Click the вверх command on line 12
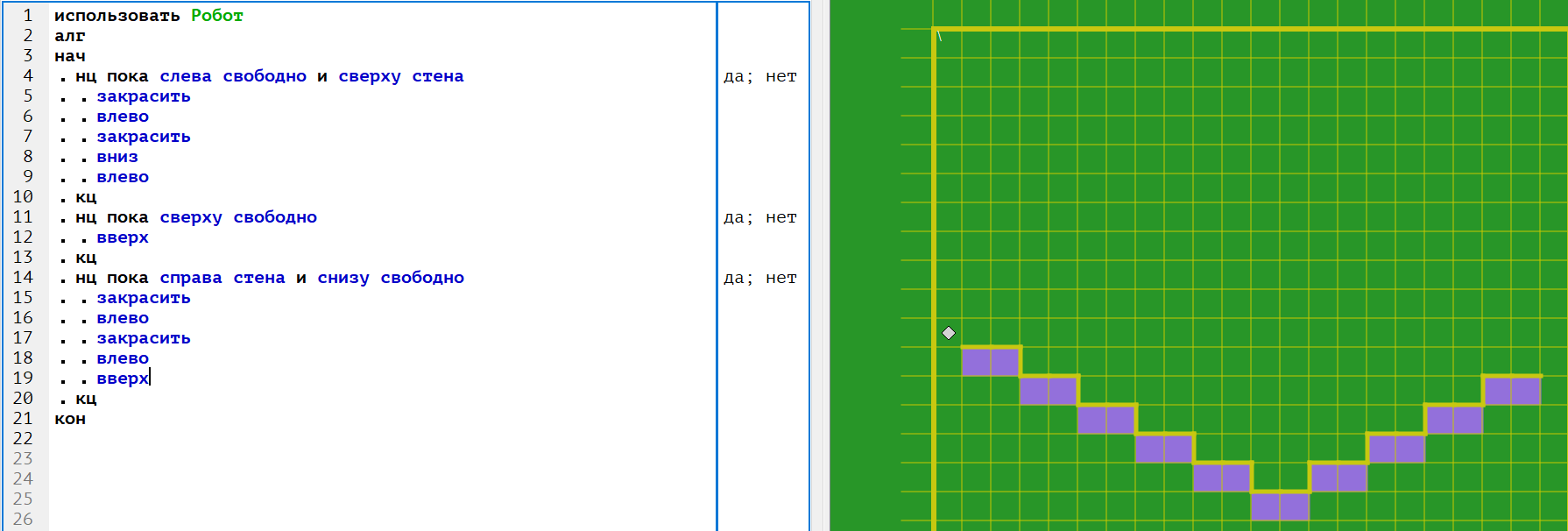Viewport: 1568px width, 531px height. tap(123, 237)
